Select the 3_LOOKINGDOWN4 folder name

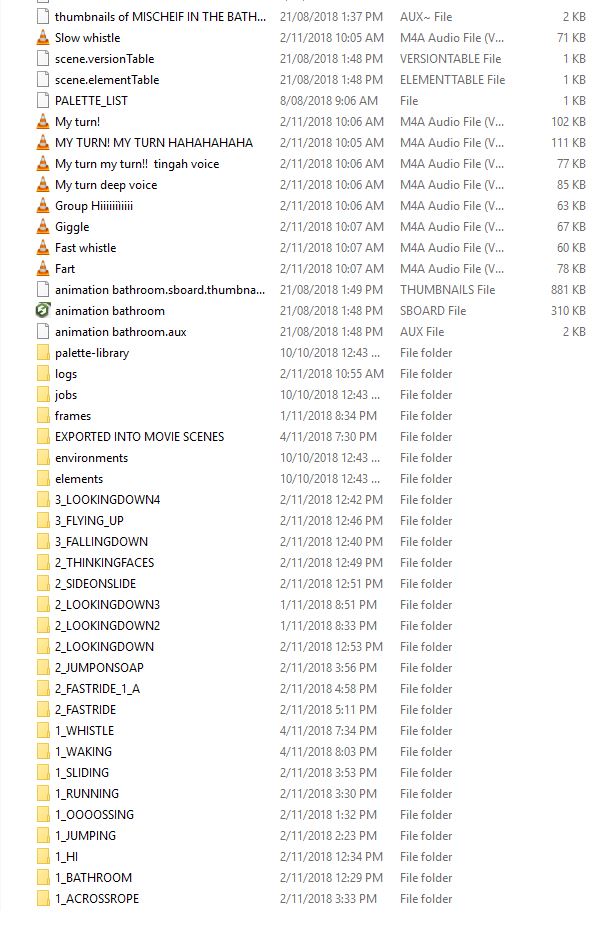click(x=108, y=500)
